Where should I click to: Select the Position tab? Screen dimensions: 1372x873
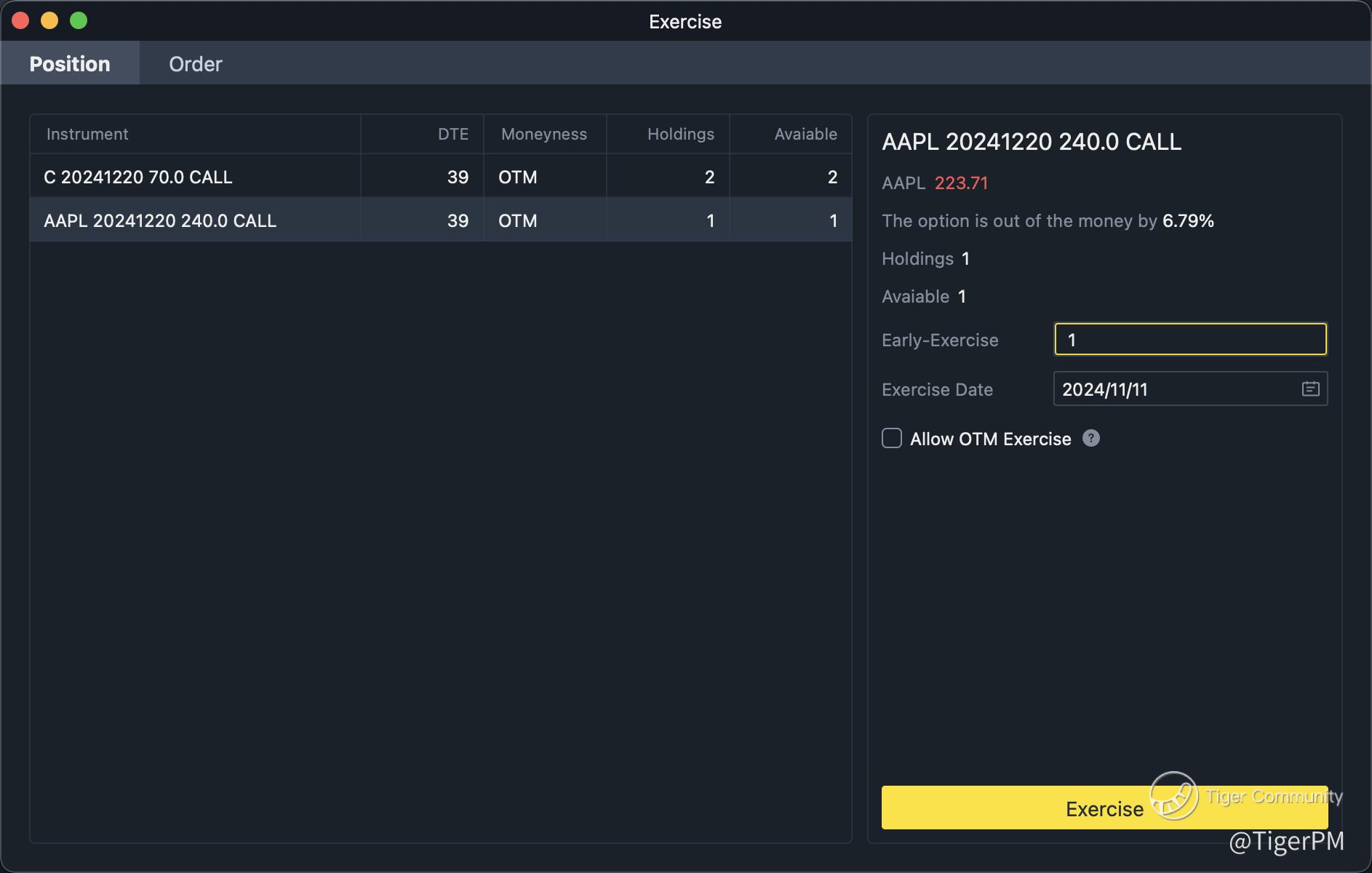pos(70,64)
